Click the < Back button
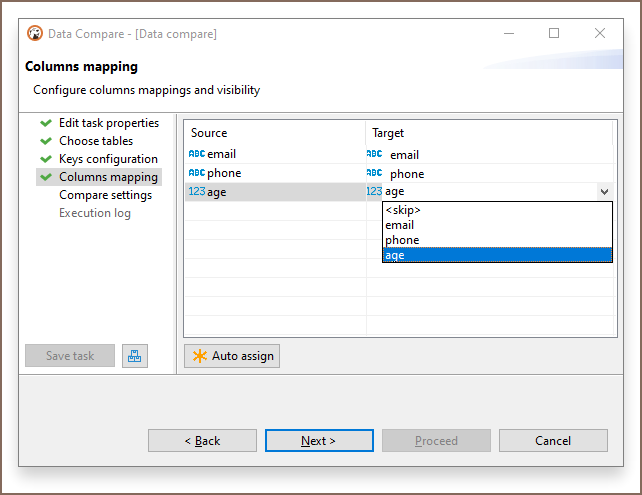 coord(202,441)
